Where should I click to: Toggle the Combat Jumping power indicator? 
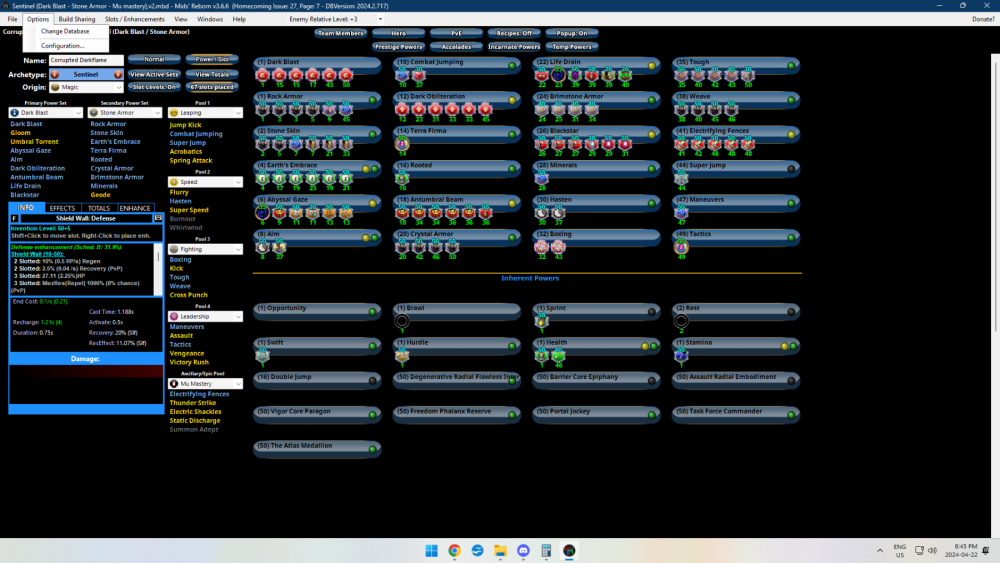(x=512, y=66)
